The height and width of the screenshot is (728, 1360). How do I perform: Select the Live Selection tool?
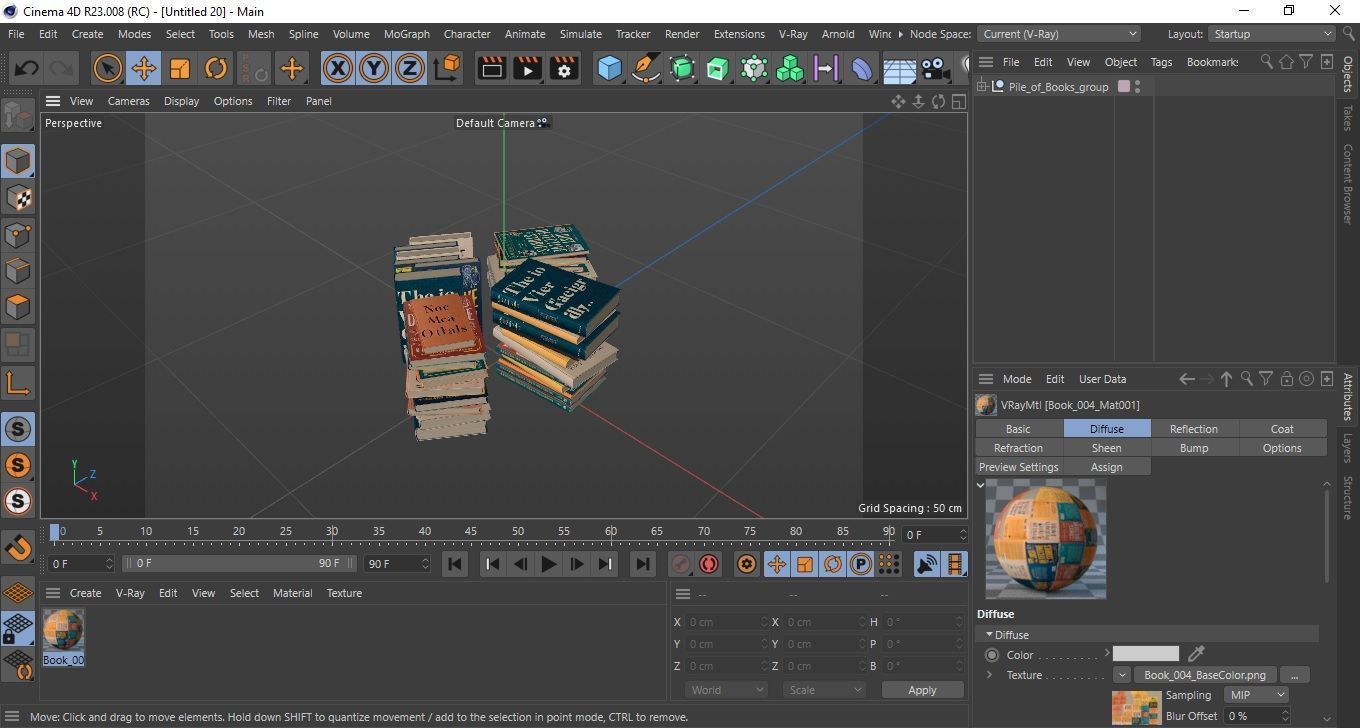[x=107, y=69]
